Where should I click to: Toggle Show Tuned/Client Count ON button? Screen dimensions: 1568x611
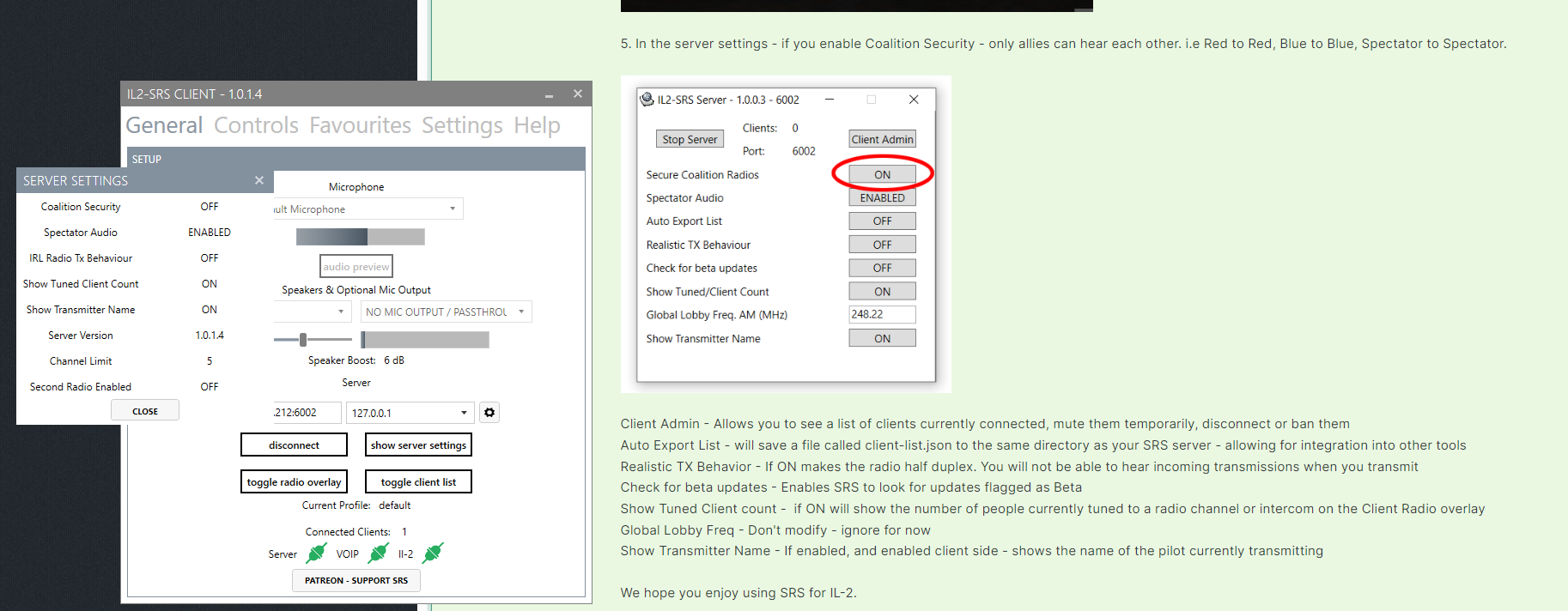coord(882,292)
